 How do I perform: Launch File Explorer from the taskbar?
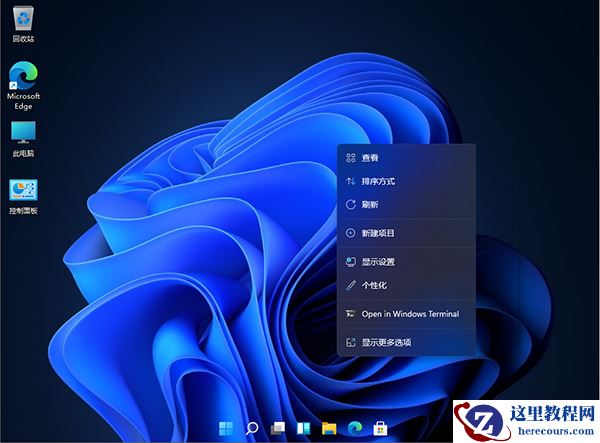(x=329, y=428)
